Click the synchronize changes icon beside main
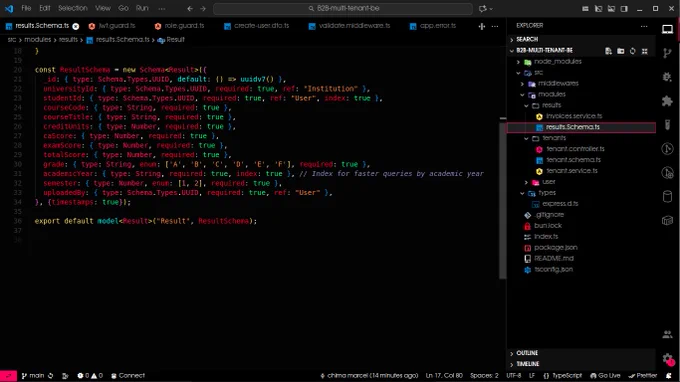Screen dimensions: 680x382 [x=51, y=375]
